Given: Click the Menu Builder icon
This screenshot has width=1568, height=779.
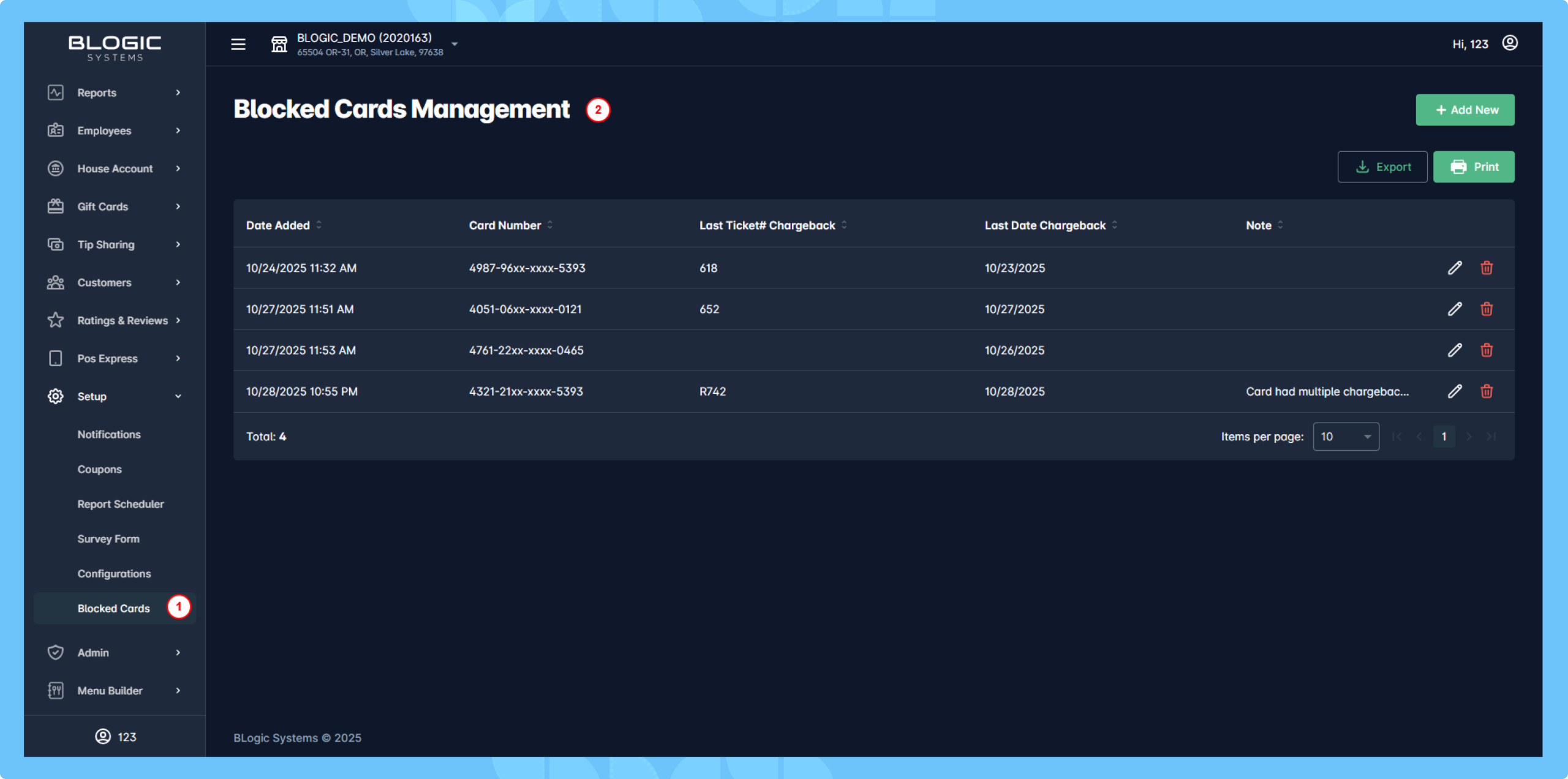Looking at the screenshot, I should (x=56, y=690).
